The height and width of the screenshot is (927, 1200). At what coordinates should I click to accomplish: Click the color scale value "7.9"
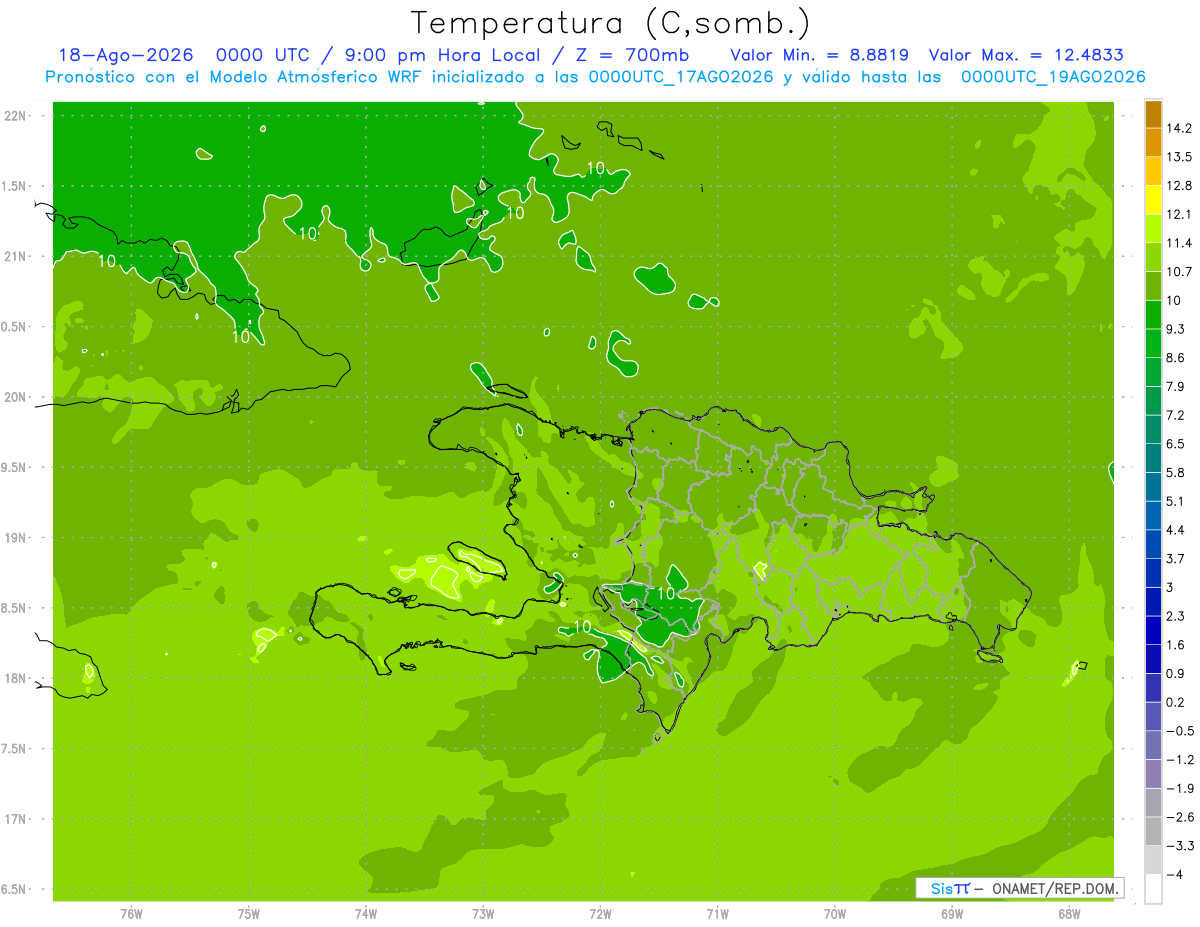pos(1177,387)
